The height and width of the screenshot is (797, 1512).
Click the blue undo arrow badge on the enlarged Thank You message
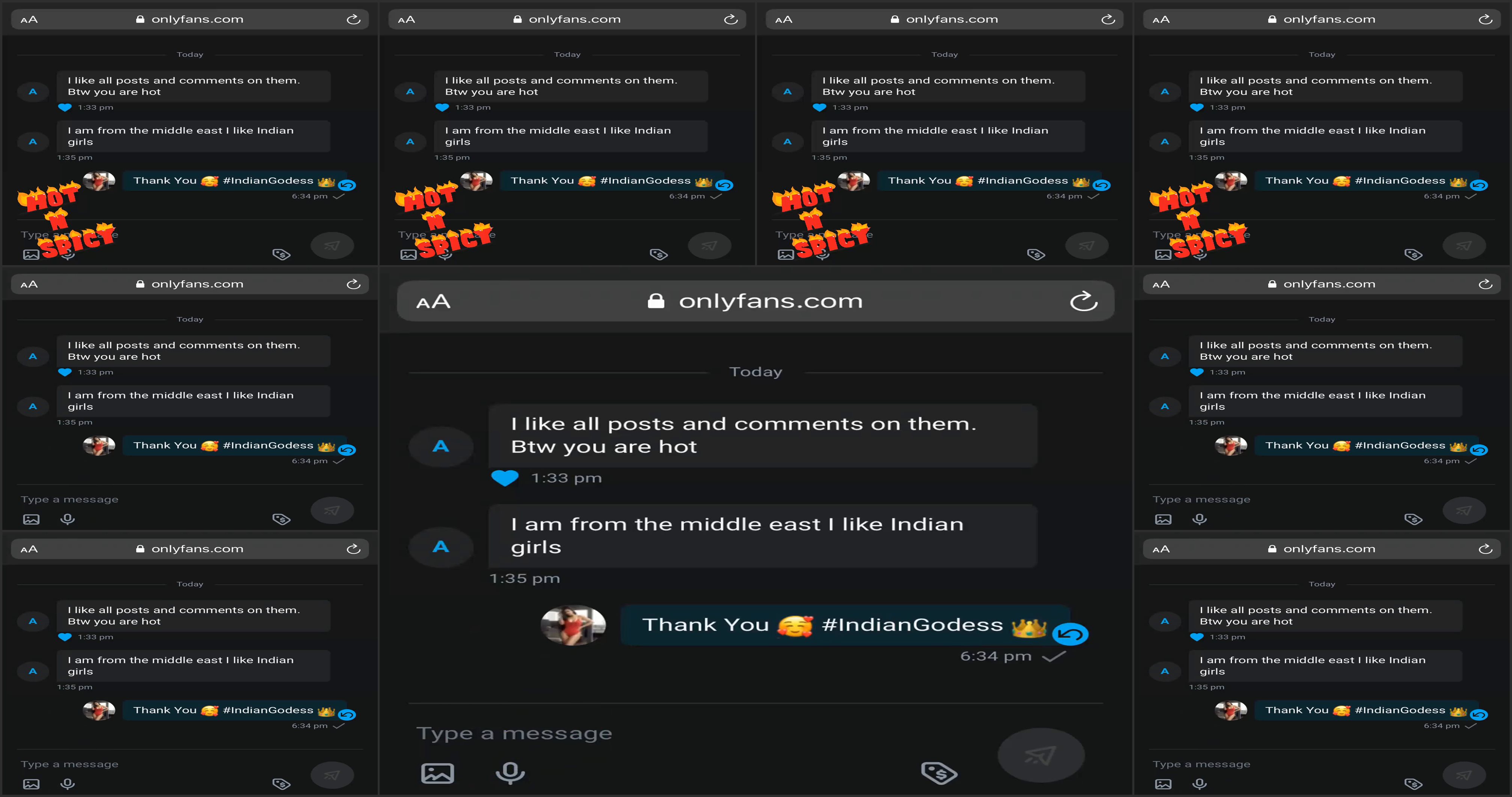1070,634
